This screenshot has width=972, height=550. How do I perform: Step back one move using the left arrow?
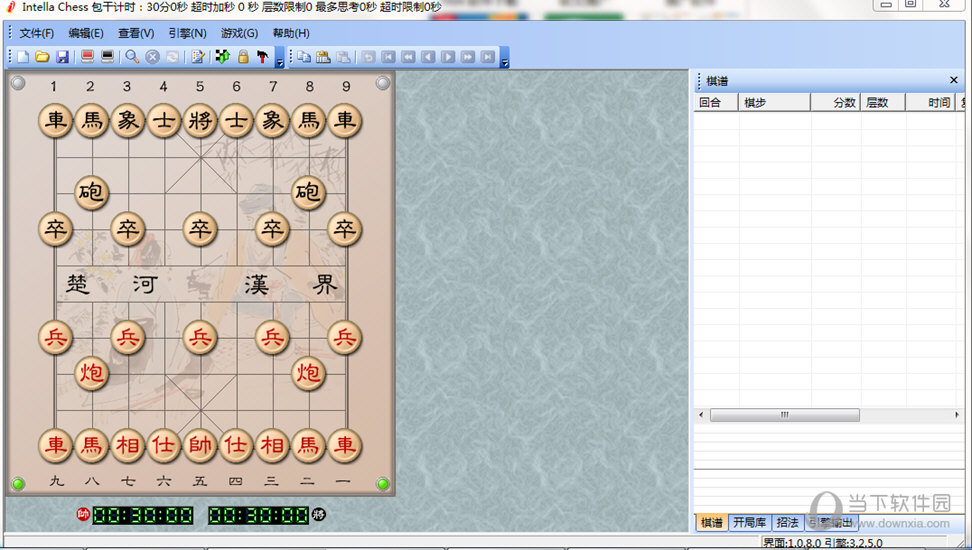(x=428, y=57)
